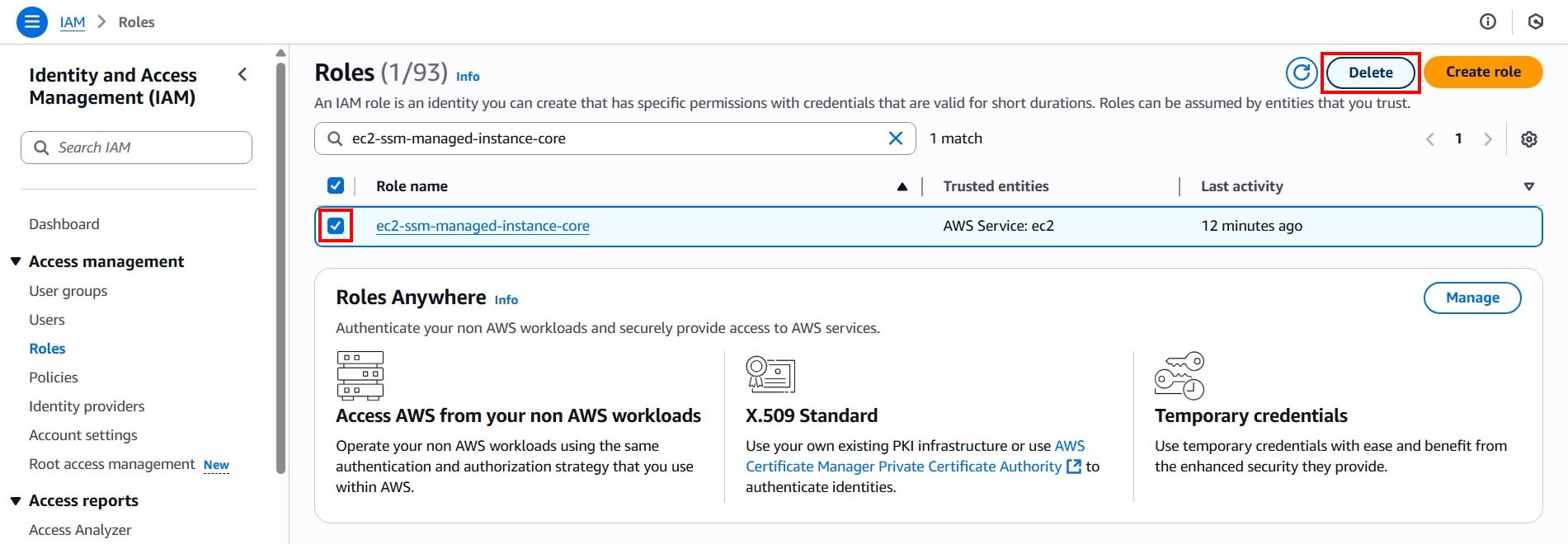The width and height of the screenshot is (1568, 544).
Task: Click the server rack icon
Action: pos(360,375)
